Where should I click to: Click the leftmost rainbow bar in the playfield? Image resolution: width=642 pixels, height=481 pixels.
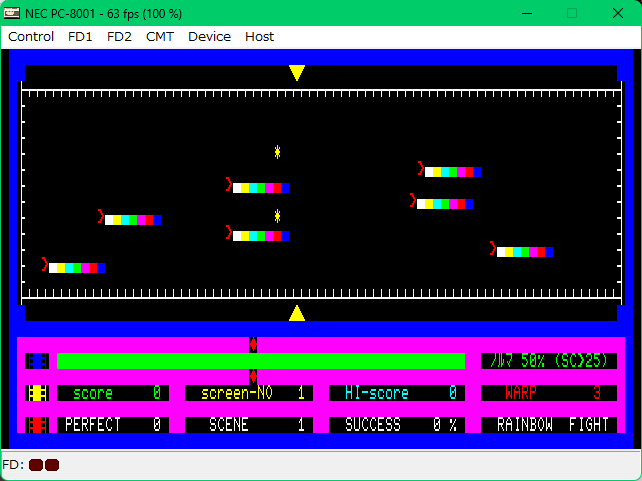77,268
